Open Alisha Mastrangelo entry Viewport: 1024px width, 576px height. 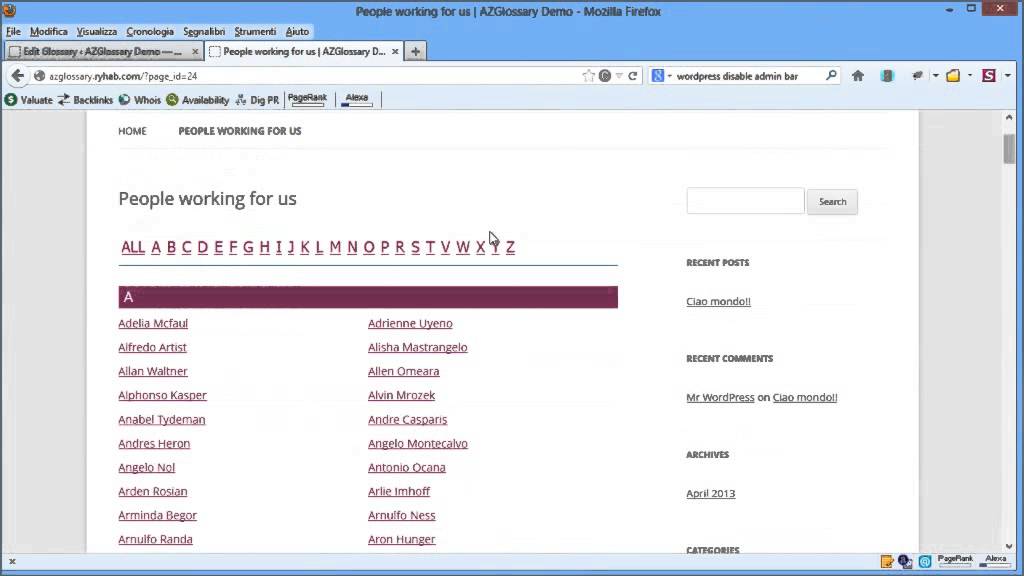click(x=417, y=347)
